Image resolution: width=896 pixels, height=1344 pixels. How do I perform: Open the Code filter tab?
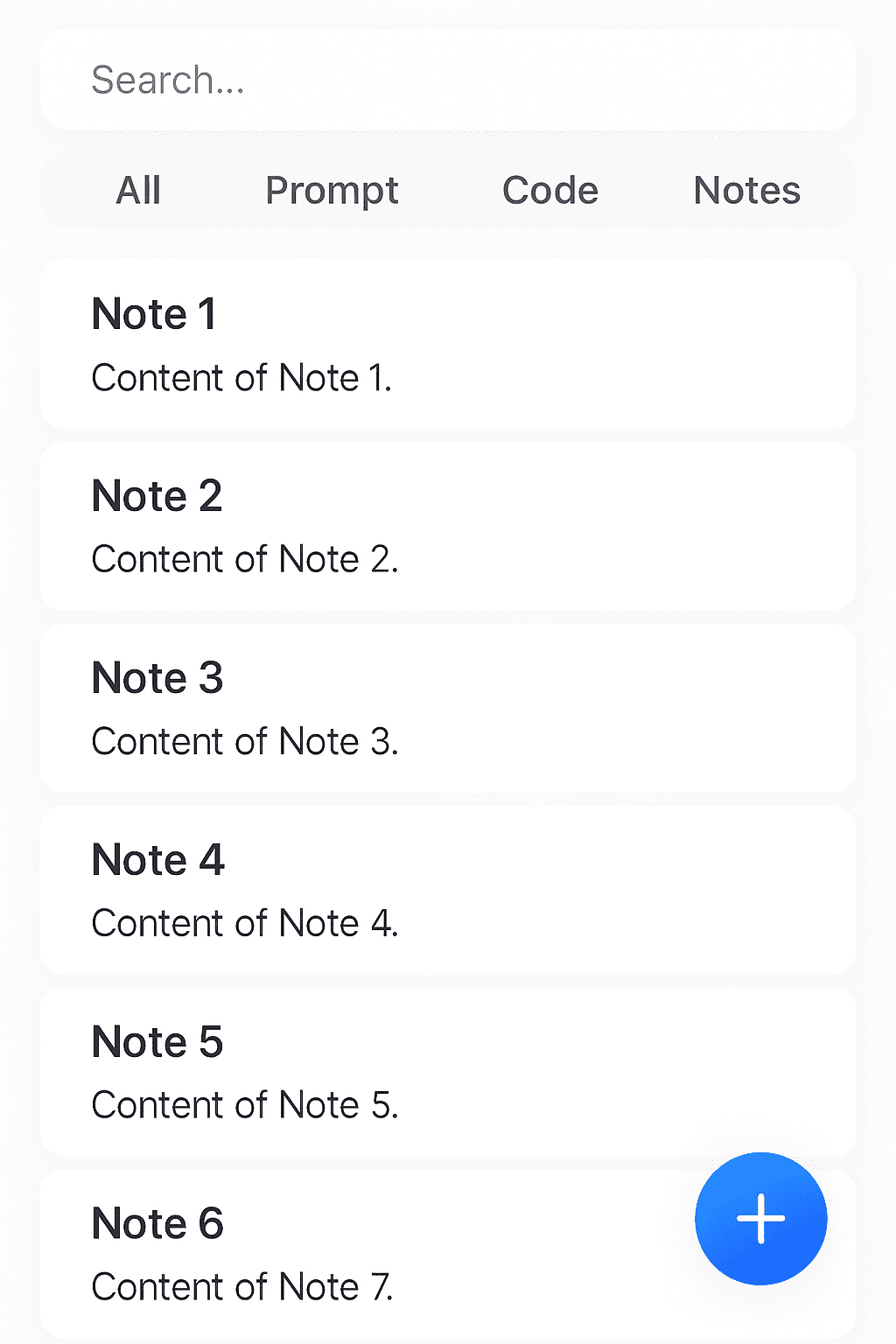tap(549, 190)
